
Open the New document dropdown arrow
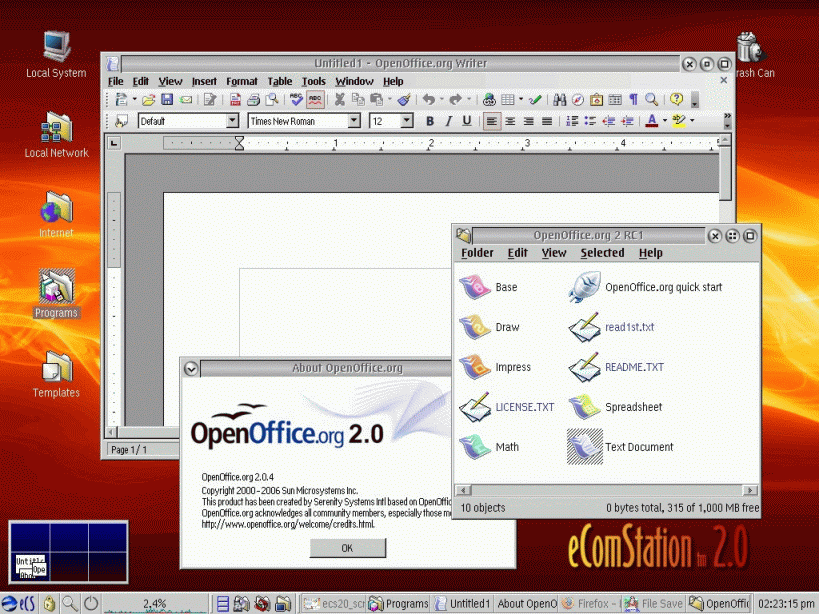pyautogui.click(x=134, y=99)
